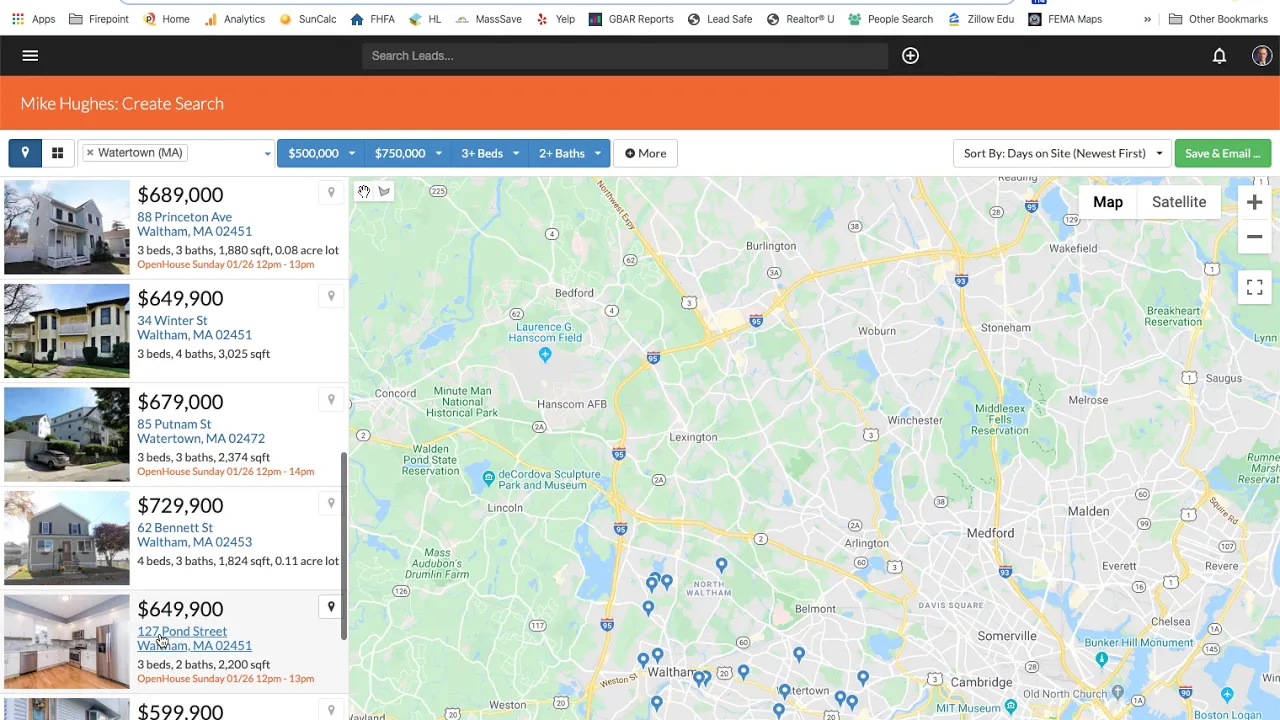This screenshot has height=720, width=1280.
Task: Click the $689,000 price text
Action: [x=180, y=194]
